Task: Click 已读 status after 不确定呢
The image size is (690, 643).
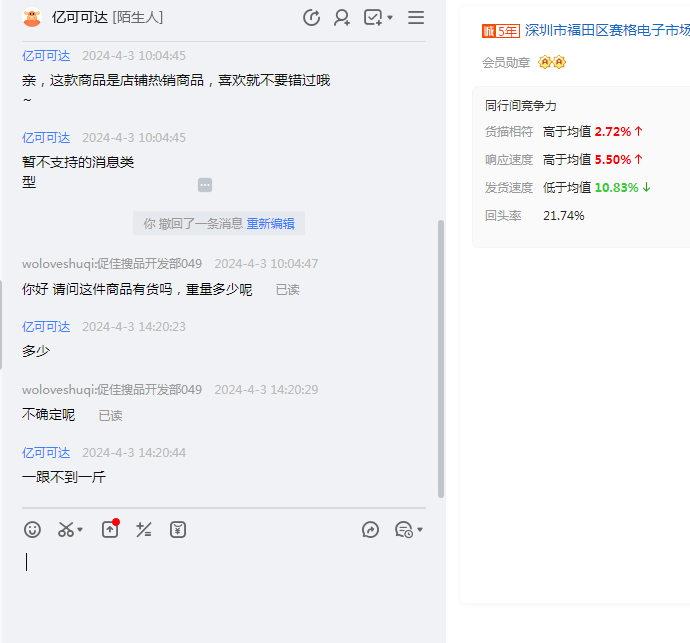Action: (x=110, y=415)
